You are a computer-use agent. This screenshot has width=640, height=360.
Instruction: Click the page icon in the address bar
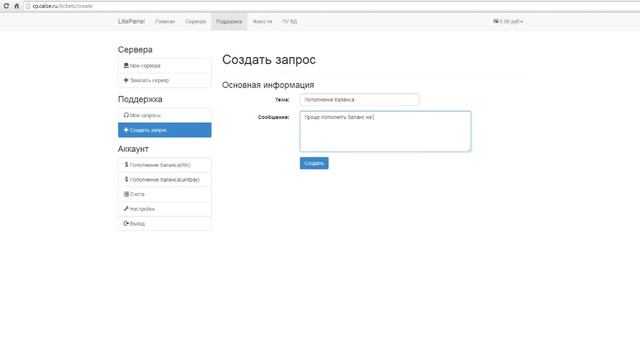tap(28, 6)
